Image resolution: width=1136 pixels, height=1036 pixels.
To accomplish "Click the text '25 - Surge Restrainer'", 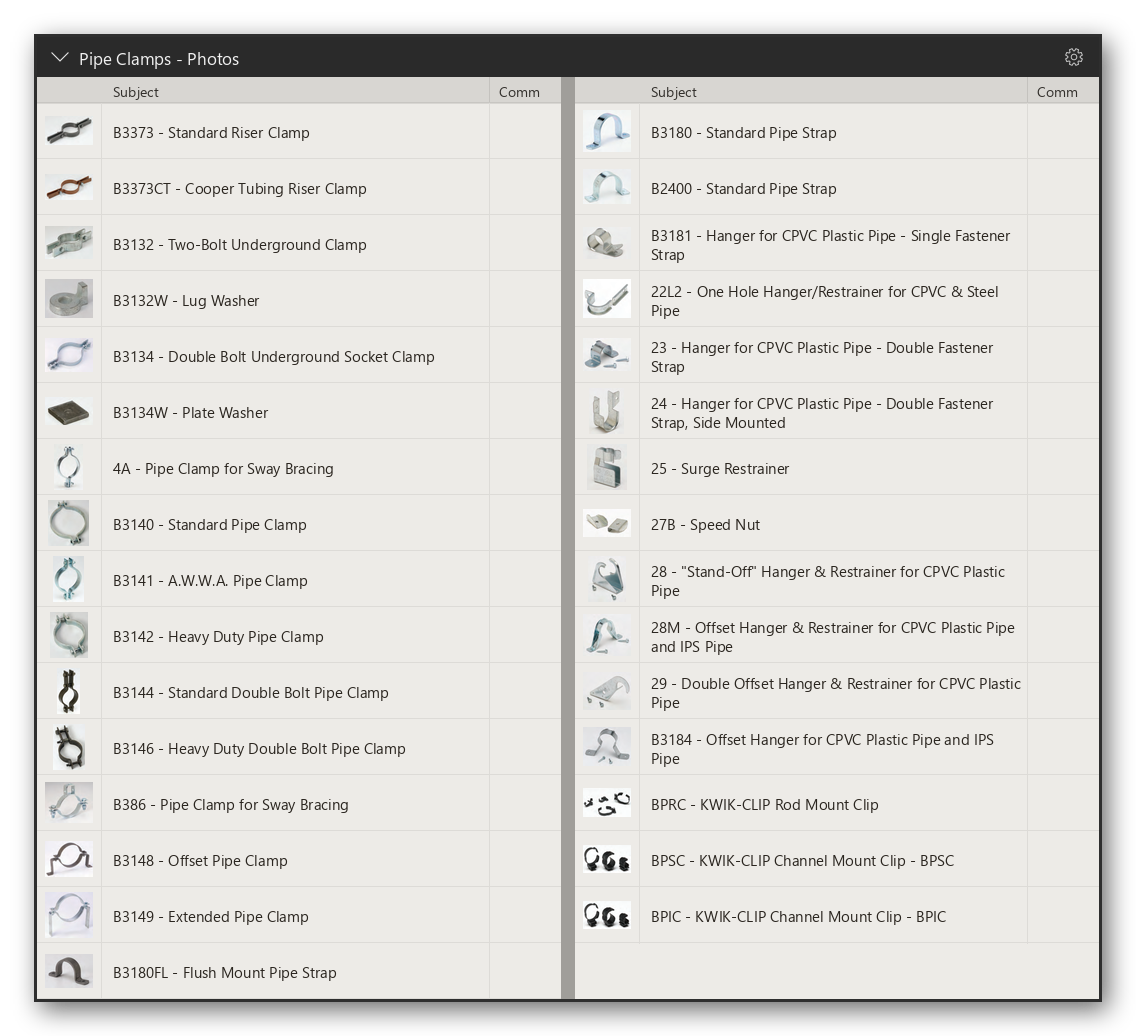I will tap(719, 469).
